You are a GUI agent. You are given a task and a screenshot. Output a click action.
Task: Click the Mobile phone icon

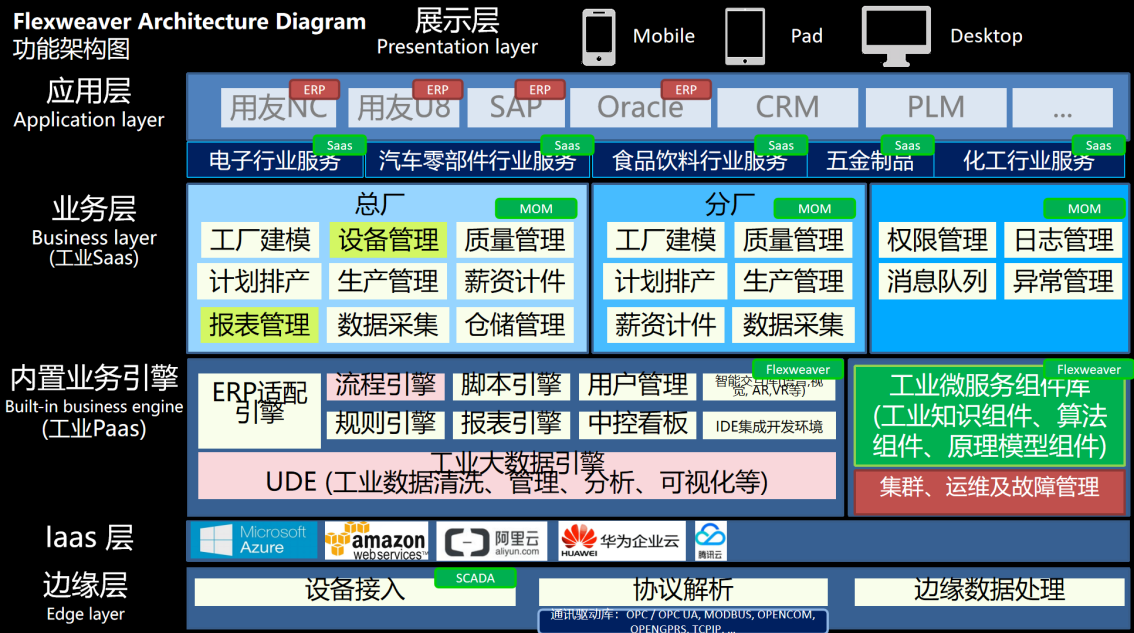pos(599,37)
